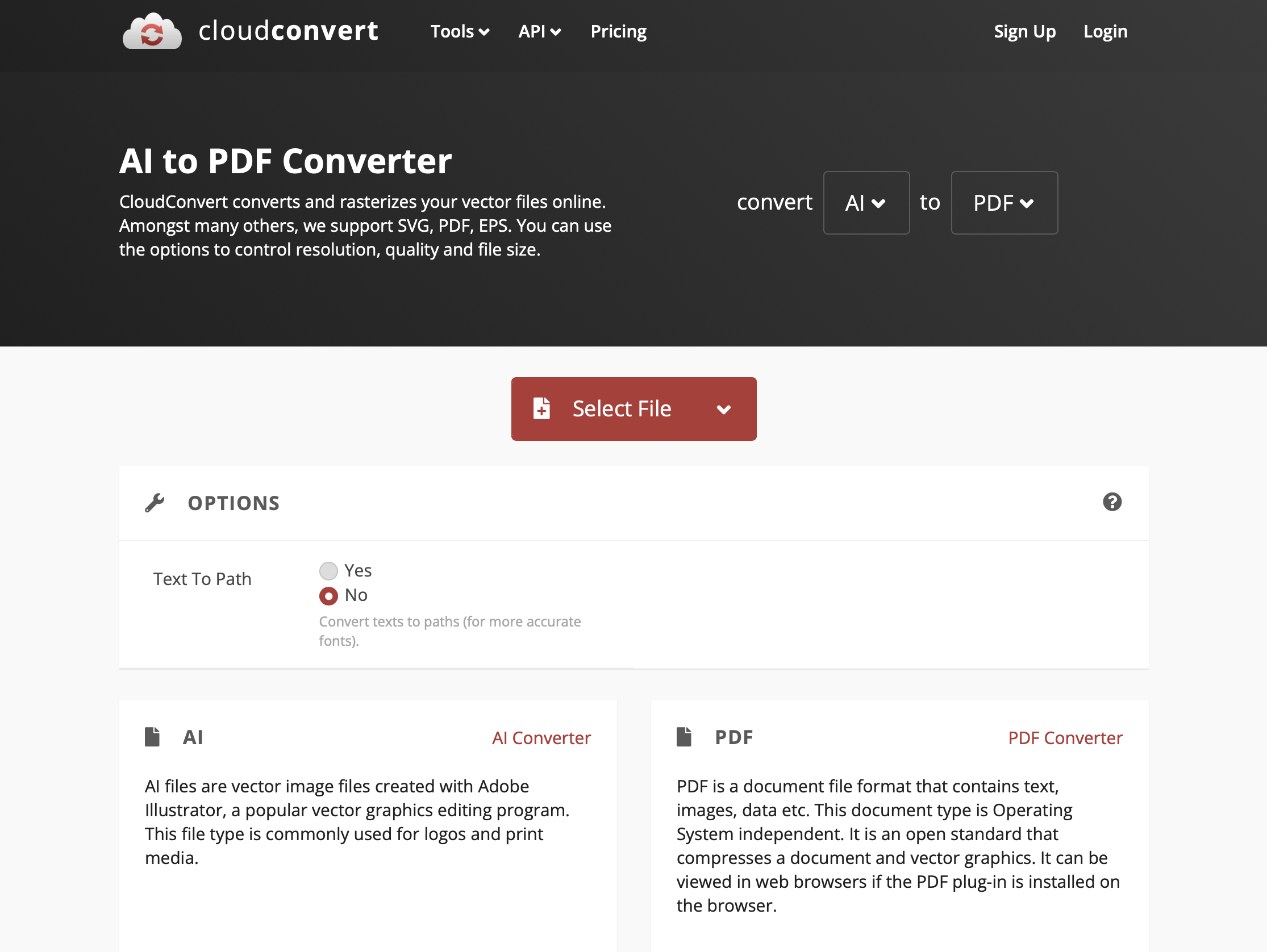Click the CloudConvert cloud logo icon
1267x952 pixels.
[x=152, y=31]
